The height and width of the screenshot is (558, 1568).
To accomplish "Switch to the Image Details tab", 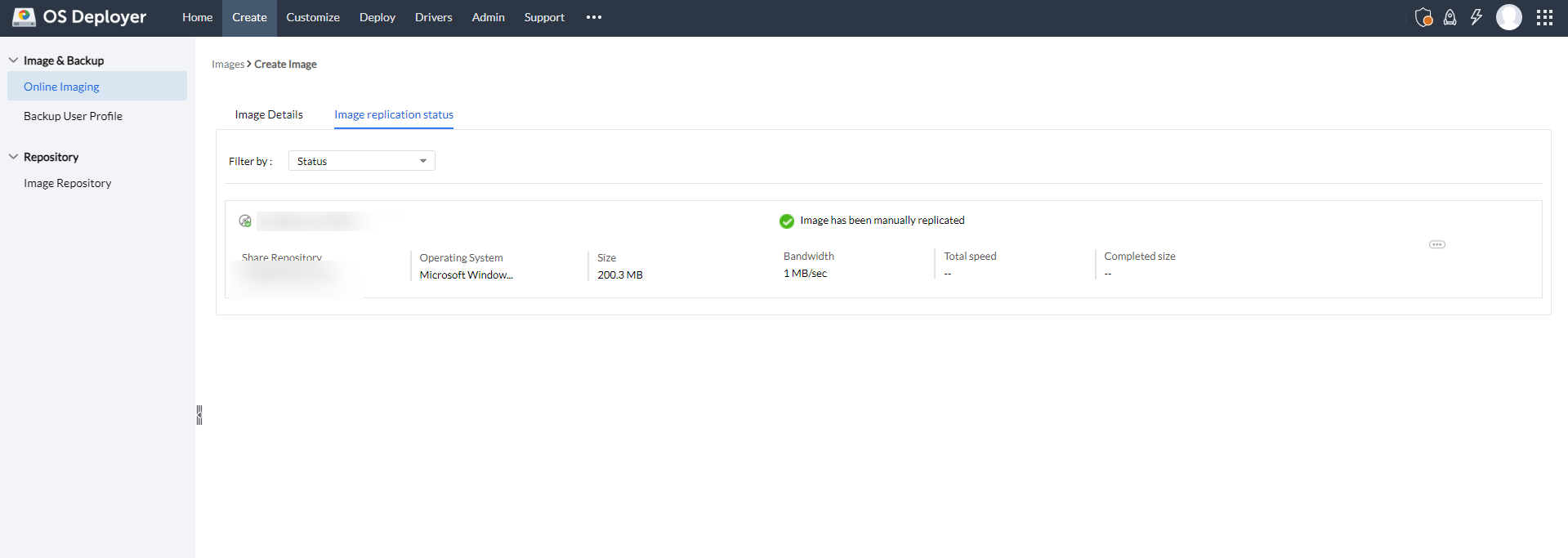I will pos(269,114).
